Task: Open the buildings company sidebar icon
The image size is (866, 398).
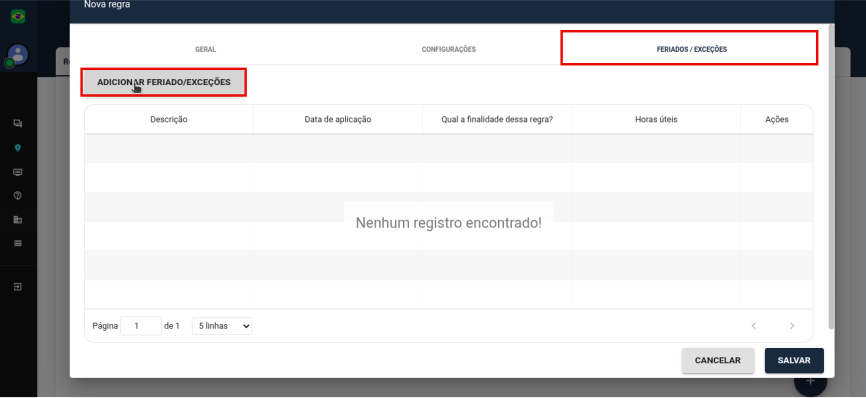Action: pos(18,220)
